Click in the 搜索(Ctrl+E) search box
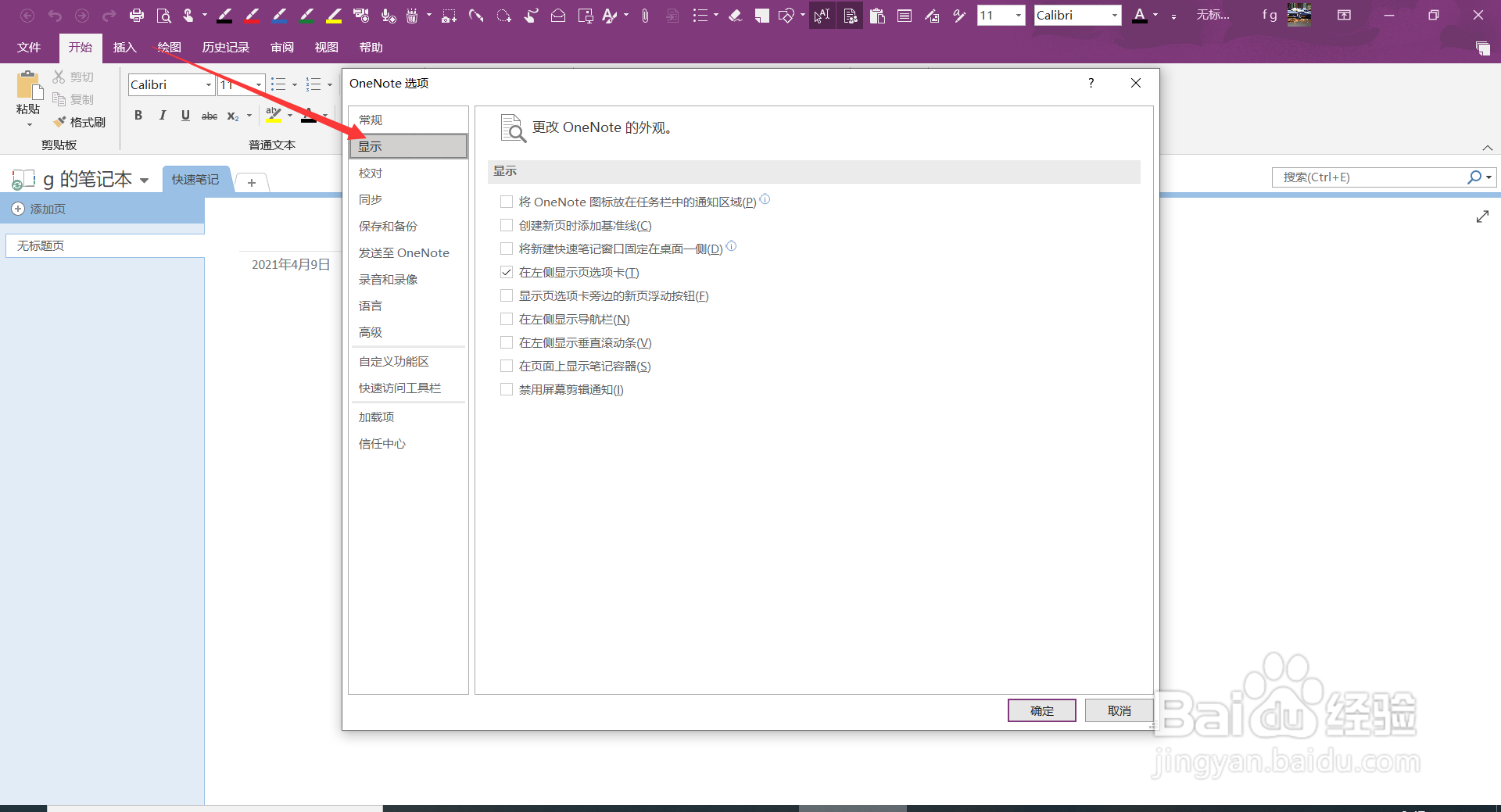1501x812 pixels. click(1368, 177)
